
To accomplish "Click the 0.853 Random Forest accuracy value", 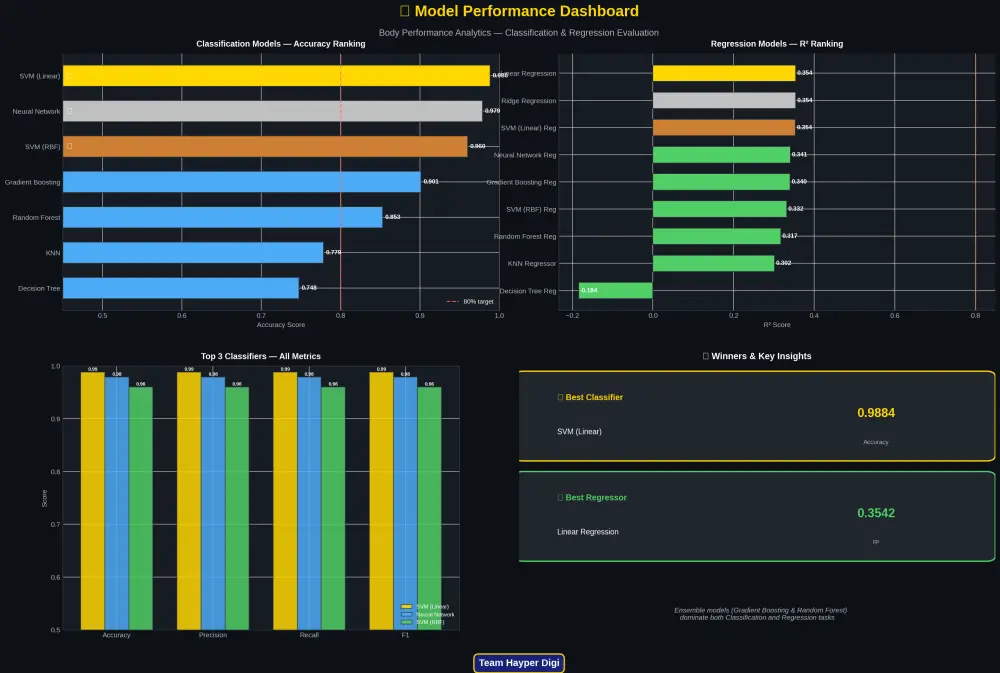I will click(392, 217).
